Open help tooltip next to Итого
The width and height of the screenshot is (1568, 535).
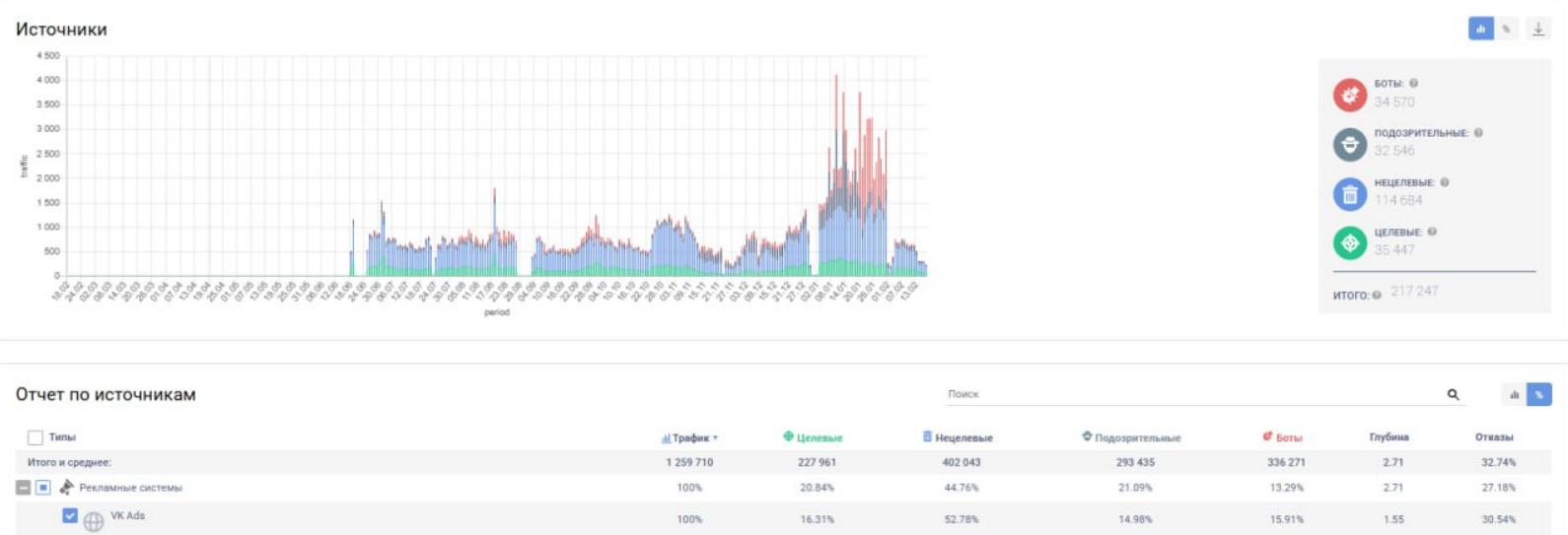pyautogui.click(x=1377, y=295)
